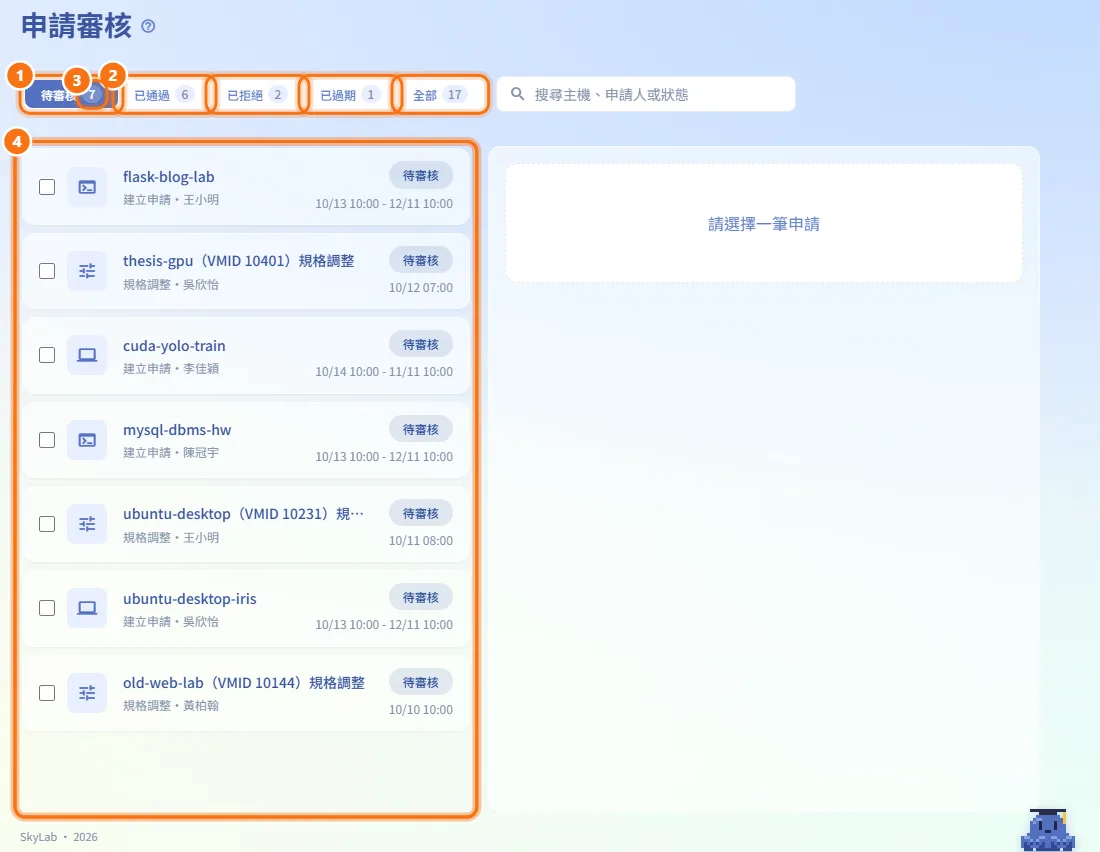Open the ubuntu-desktop（VMID 10231）request title
1100x852 pixels.
[x=243, y=514]
